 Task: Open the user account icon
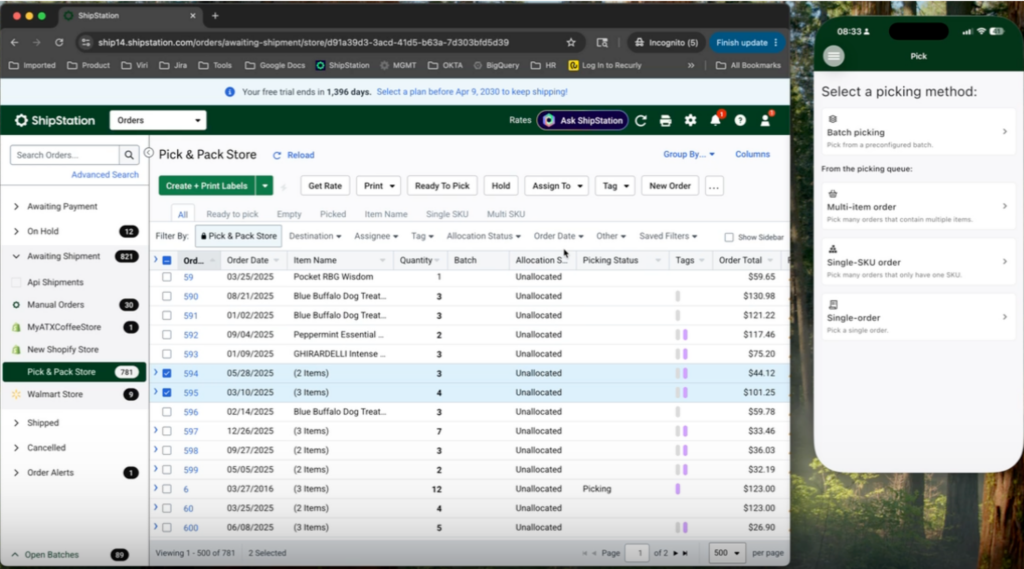[x=765, y=120]
